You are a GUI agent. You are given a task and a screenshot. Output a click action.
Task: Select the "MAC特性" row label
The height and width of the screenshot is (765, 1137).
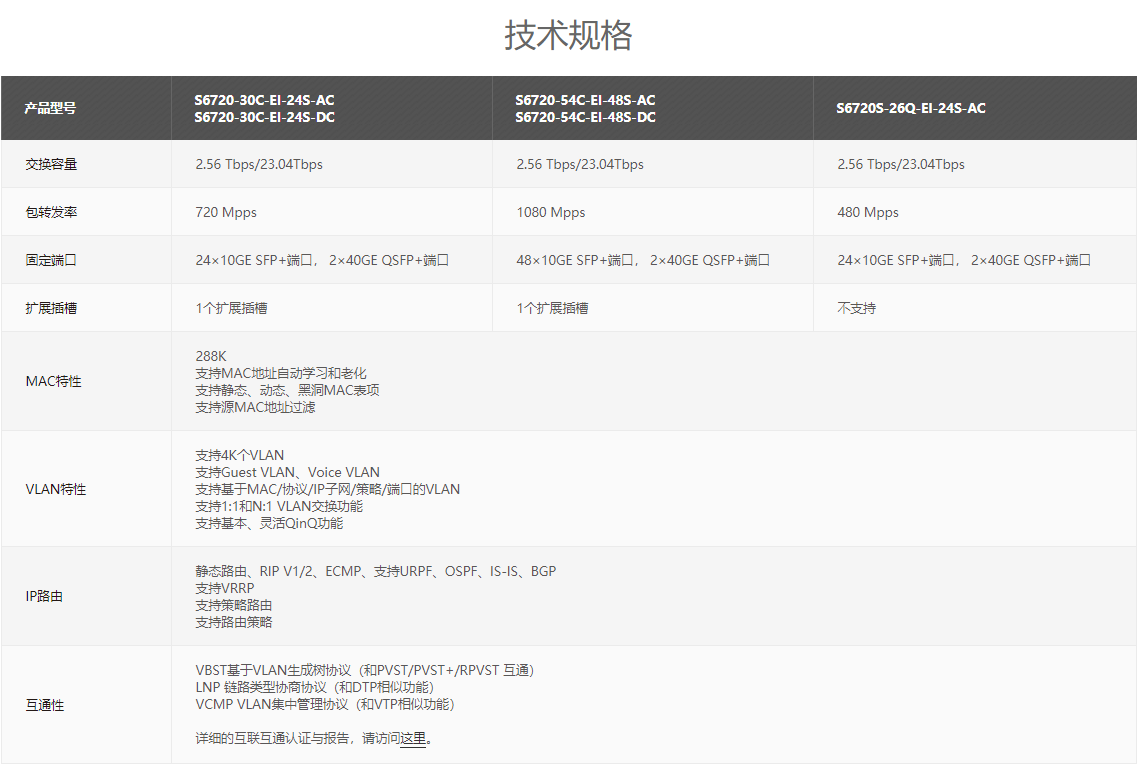click(x=54, y=381)
